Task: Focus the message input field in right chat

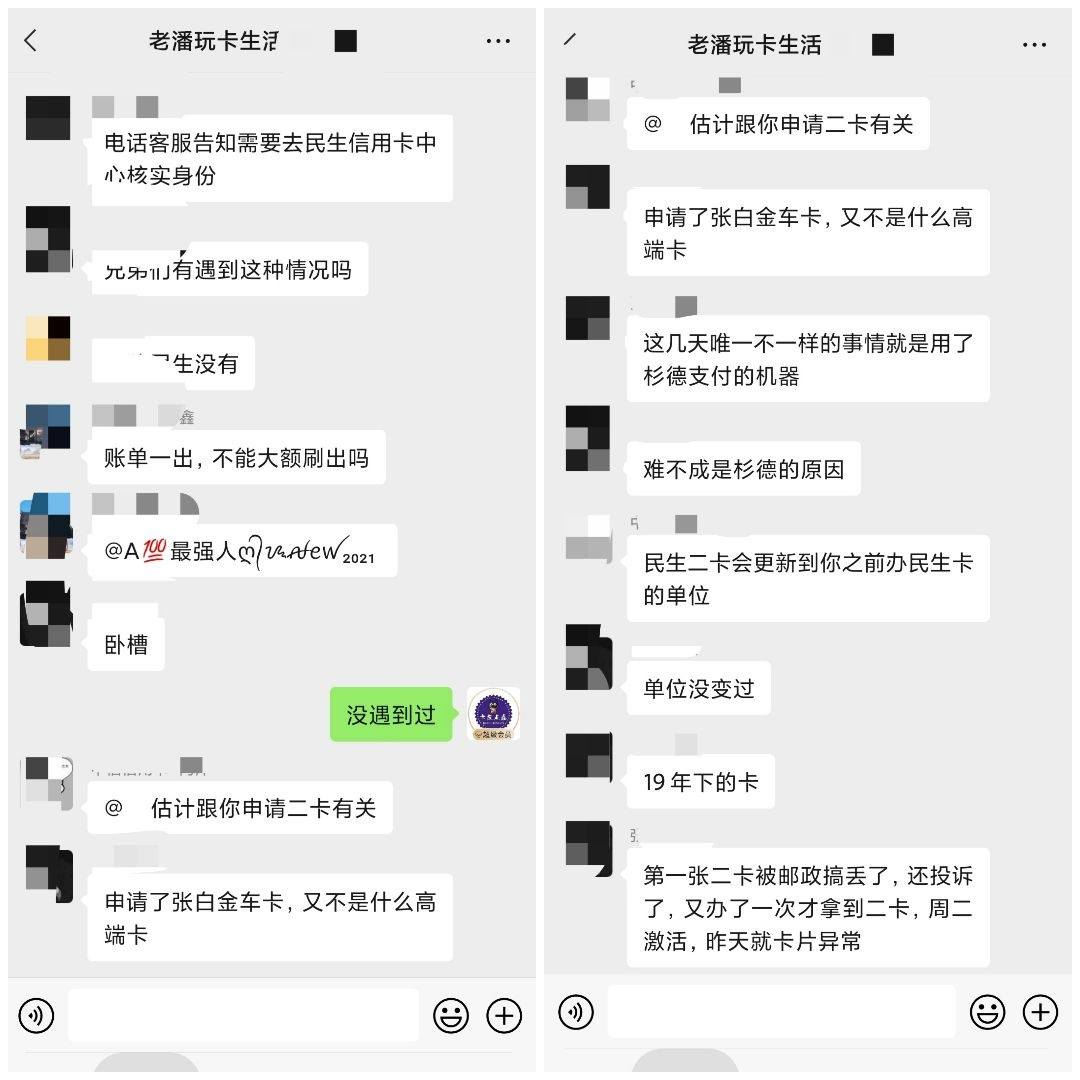Action: [782, 1011]
